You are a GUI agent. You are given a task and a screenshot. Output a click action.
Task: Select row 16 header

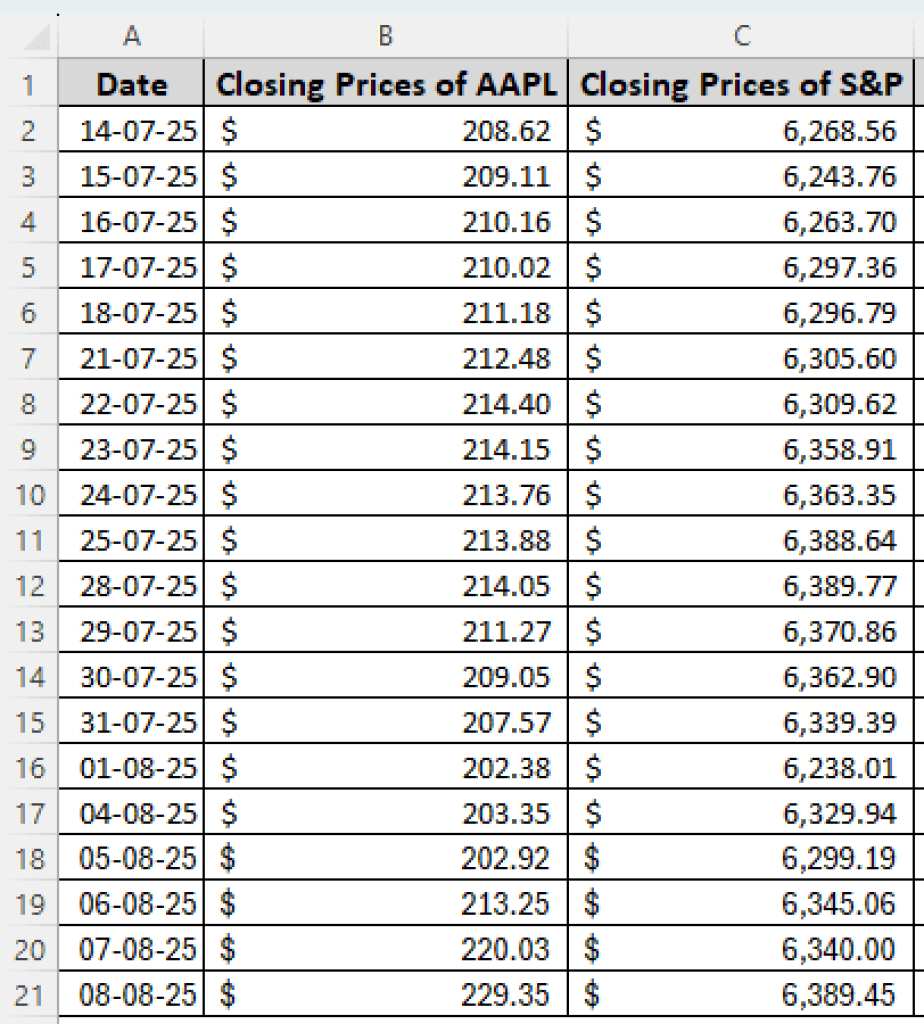coord(28,768)
